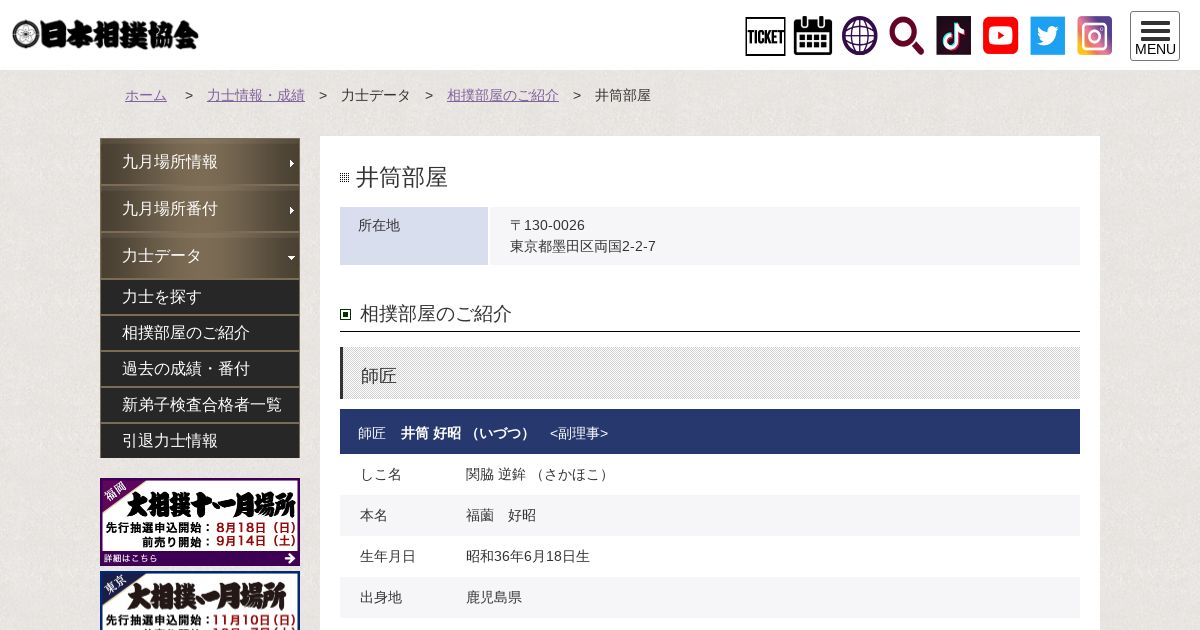This screenshot has width=1200, height=630.
Task: Open the Instagram icon
Action: click(1095, 36)
